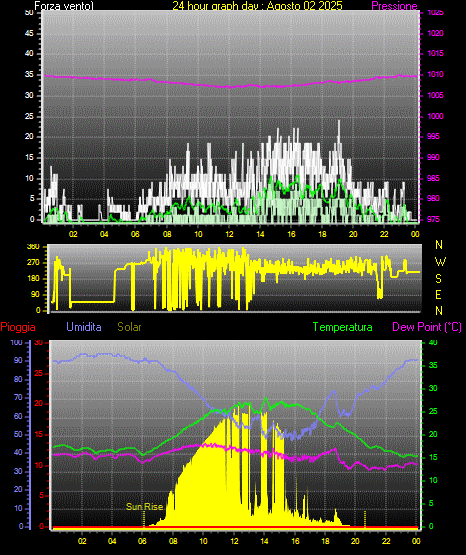Click the E compass direction label

tap(438, 294)
